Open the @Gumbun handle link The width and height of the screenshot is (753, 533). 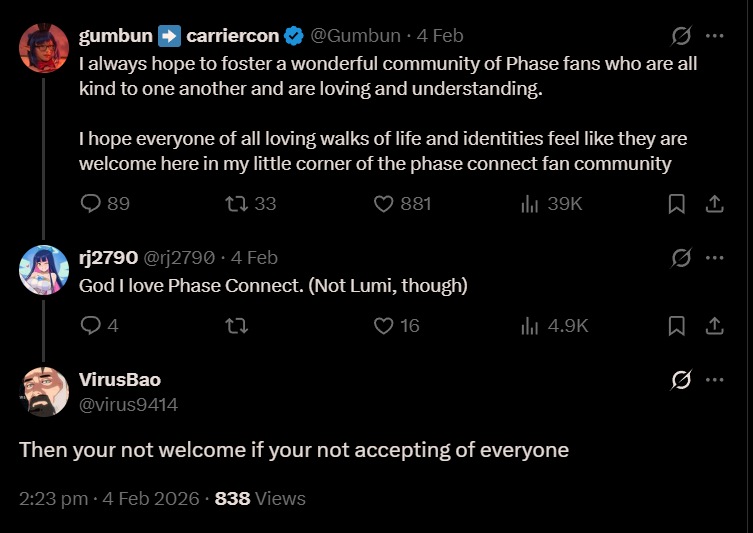(x=357, y=36)
